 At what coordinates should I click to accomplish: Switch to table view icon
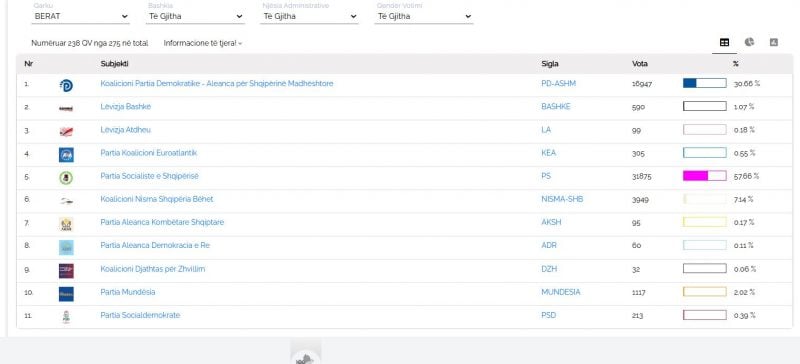tap(724, 42)
